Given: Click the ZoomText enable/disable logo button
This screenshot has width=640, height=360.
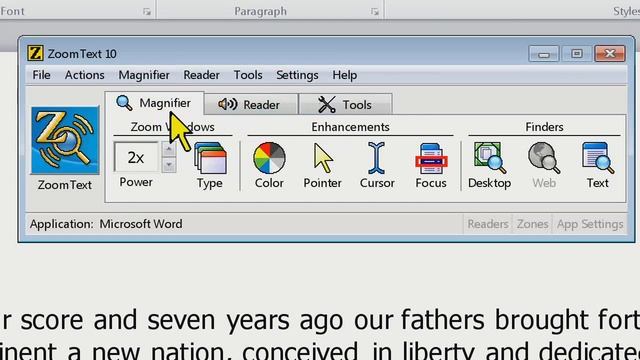Looking at the screenshot, I should pos(65,140).
